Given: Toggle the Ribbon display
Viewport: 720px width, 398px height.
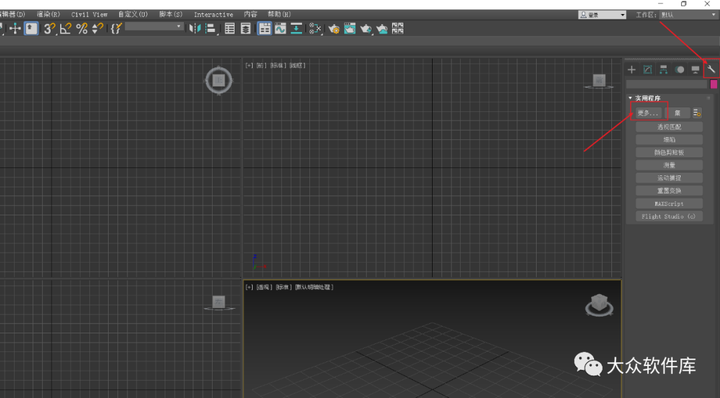Looking at the screenshot, I should click(264, 29).
